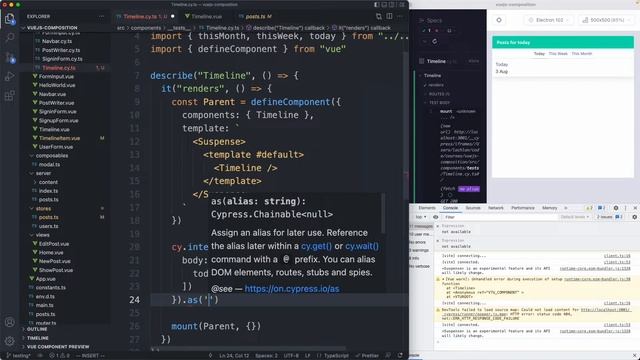Open DevTools kebab menu

625,208
